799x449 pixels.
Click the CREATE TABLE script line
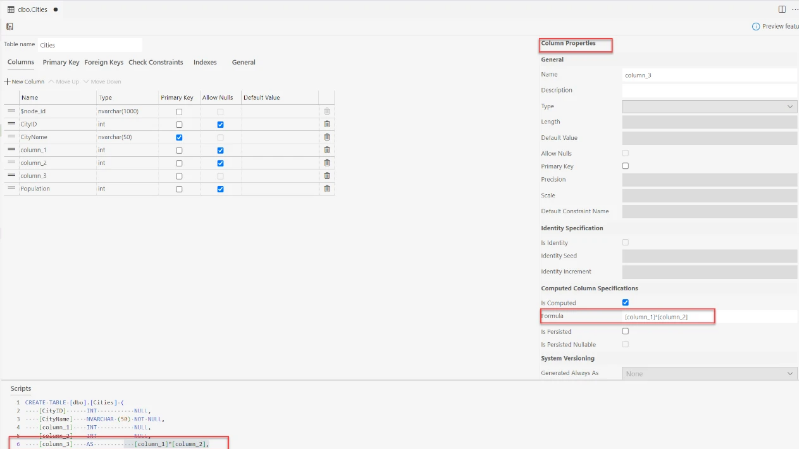74,402
